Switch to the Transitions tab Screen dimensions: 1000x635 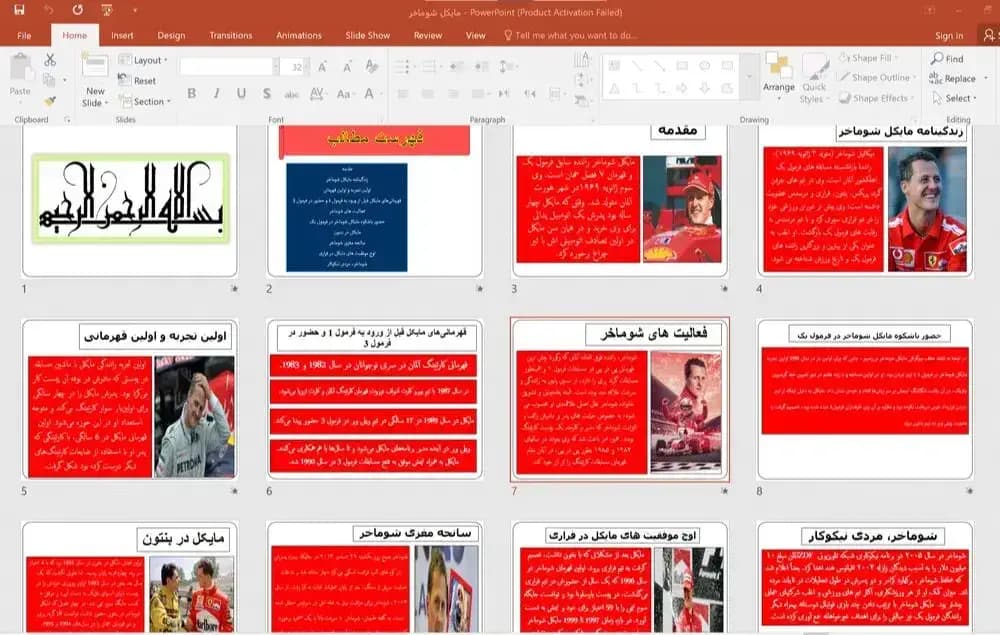pos(230,36)
